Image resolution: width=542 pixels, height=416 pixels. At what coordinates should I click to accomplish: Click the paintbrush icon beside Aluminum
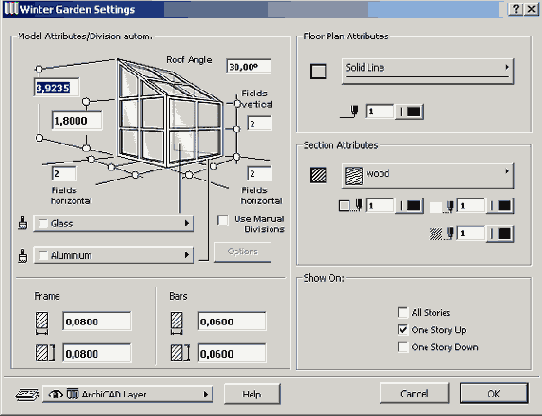pyautogui.click(x=23, y=256)
